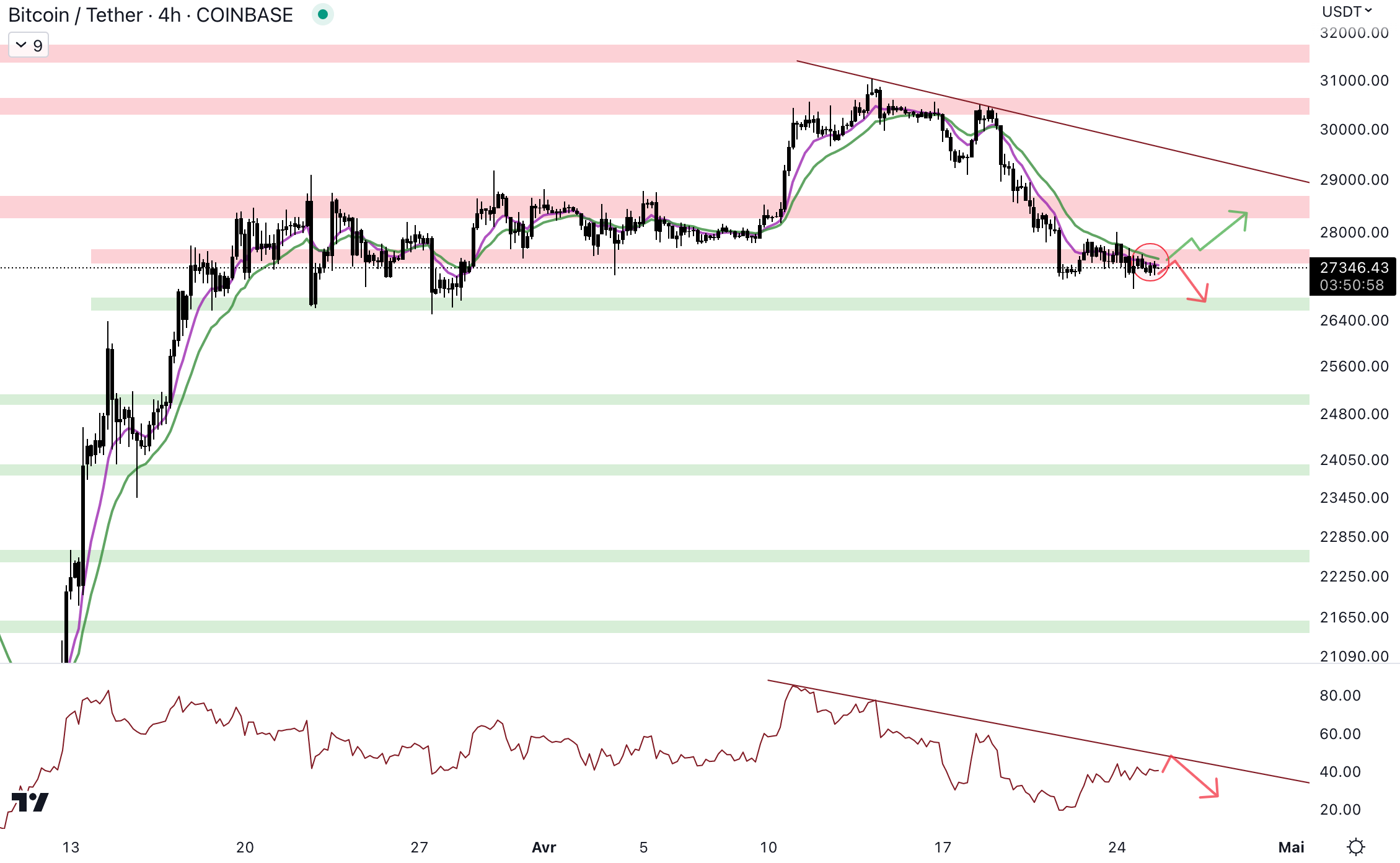Select red downward arrow in RSI pane
This screenshot has height=863, width=1400.
tap(1194, 777)
